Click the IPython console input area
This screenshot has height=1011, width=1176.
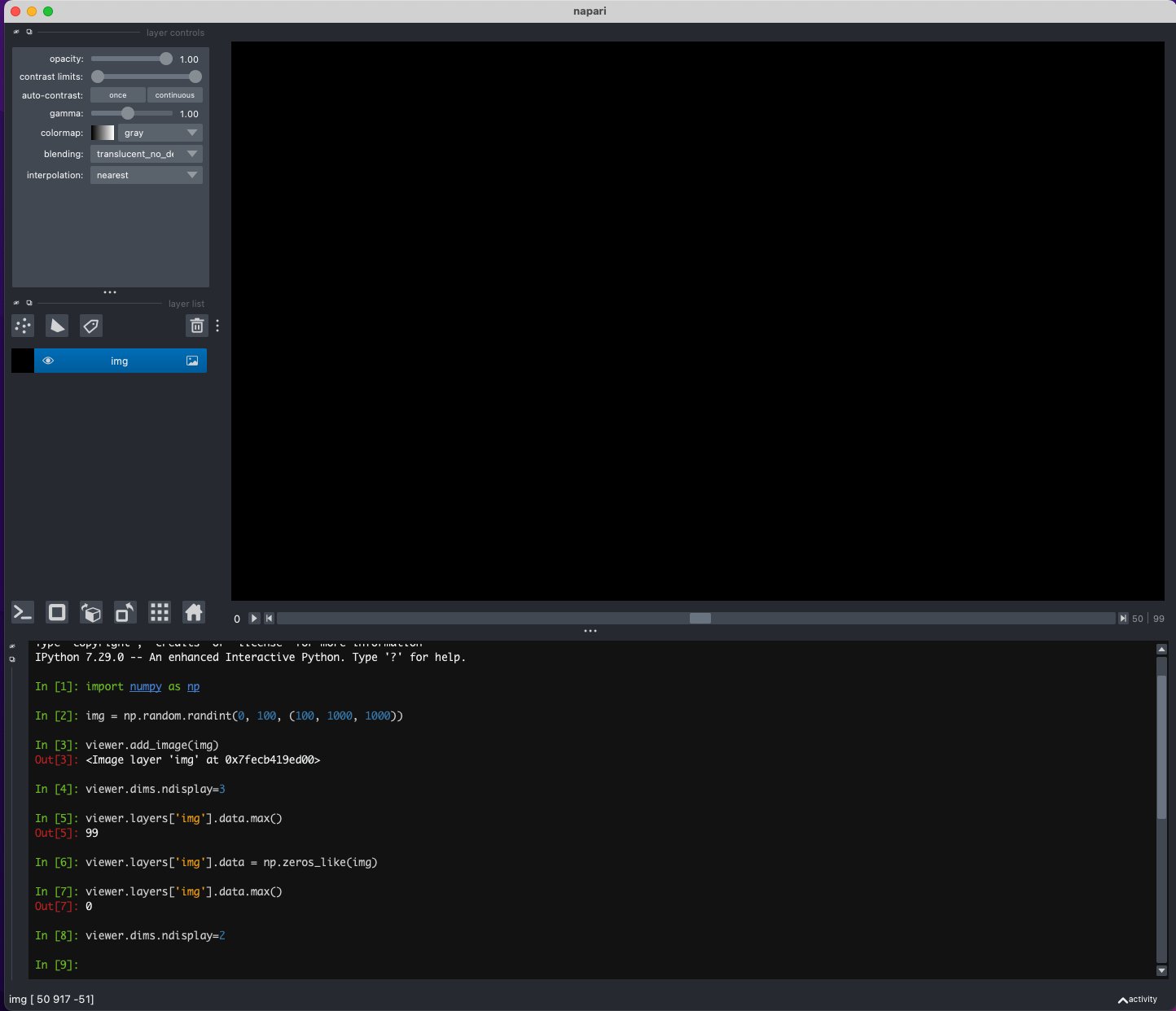(x=326, y=965)
